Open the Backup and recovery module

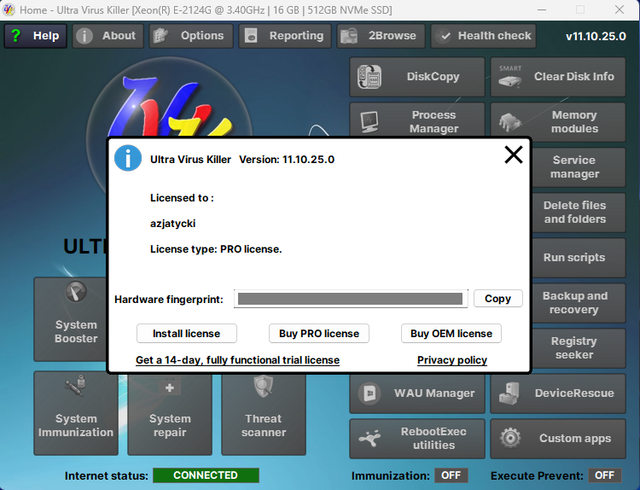click(x=578, y=303)
